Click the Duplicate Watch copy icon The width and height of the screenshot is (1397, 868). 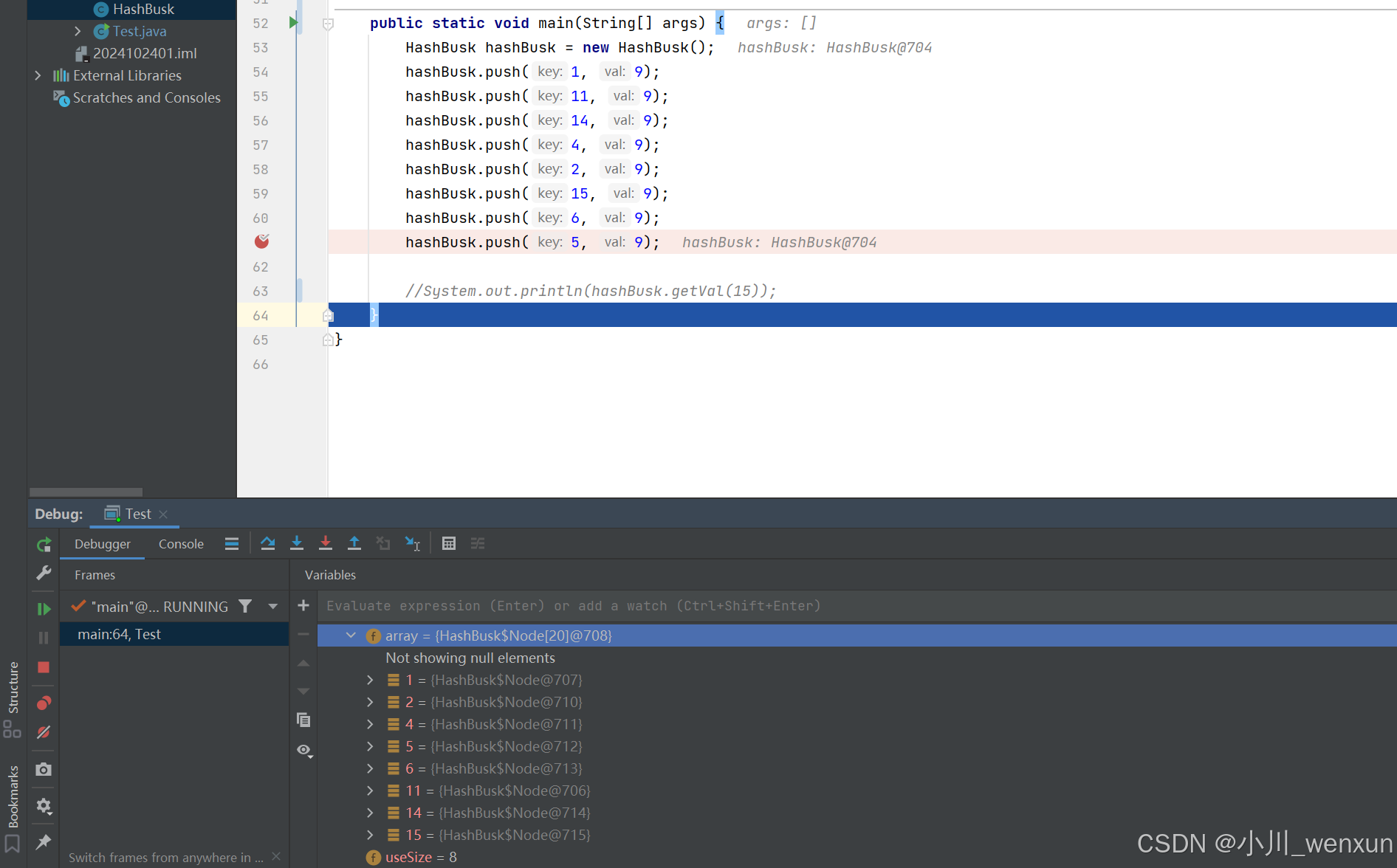tap(303, 720)
